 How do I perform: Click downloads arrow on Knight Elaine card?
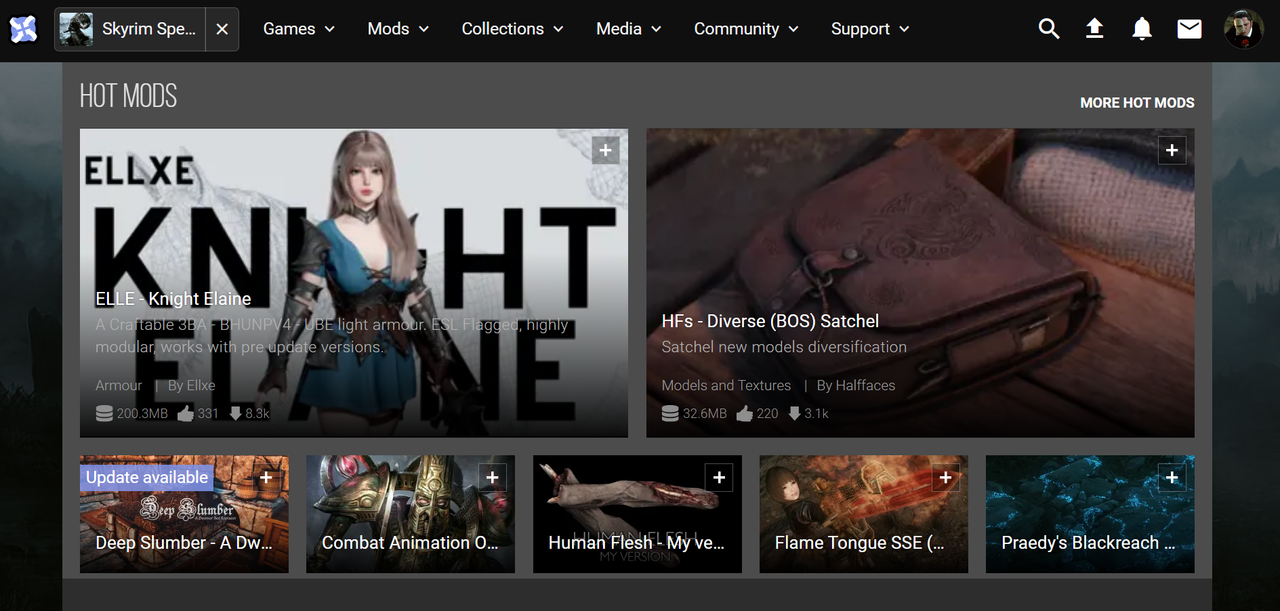tap(235, 413)
